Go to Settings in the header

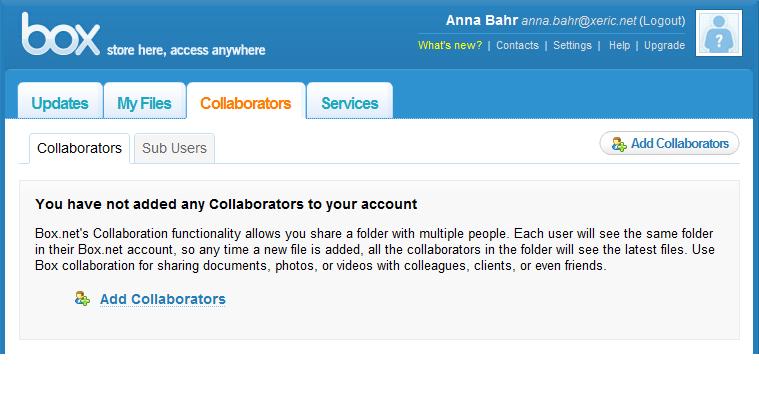(572, 46)
